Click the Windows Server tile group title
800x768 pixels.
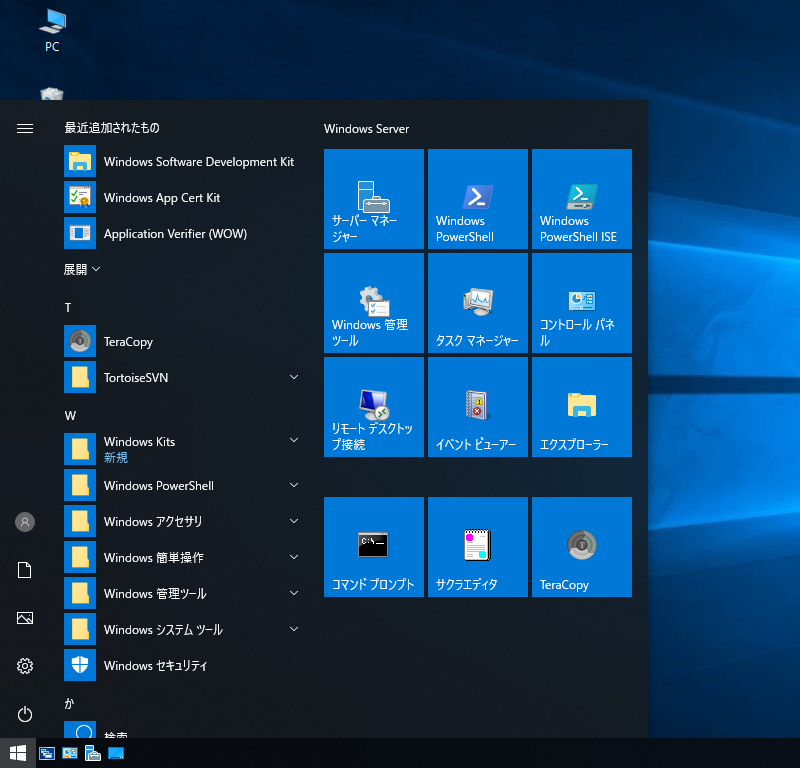pos(366,129)
